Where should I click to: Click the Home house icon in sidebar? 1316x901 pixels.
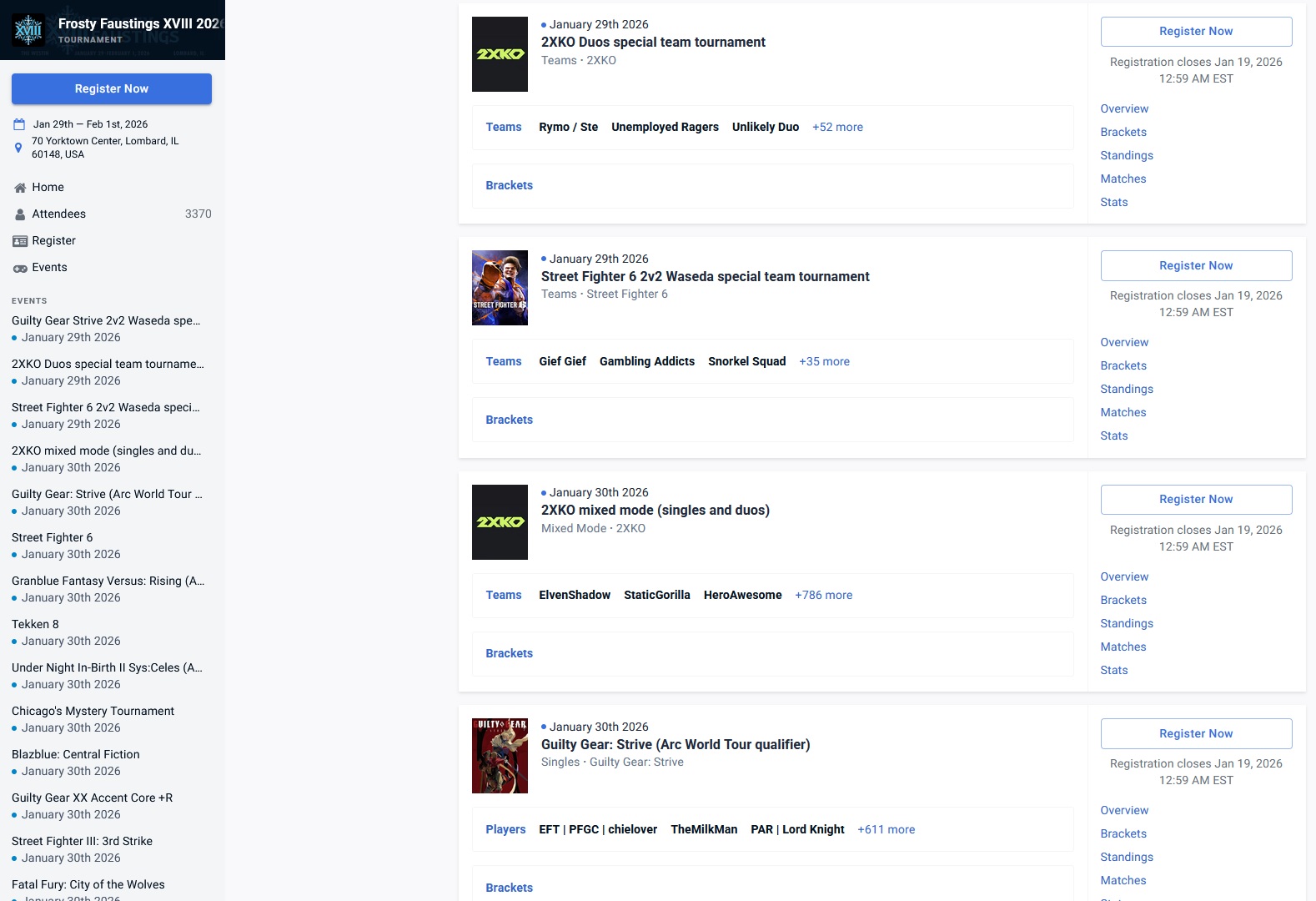tap(20, 188)
